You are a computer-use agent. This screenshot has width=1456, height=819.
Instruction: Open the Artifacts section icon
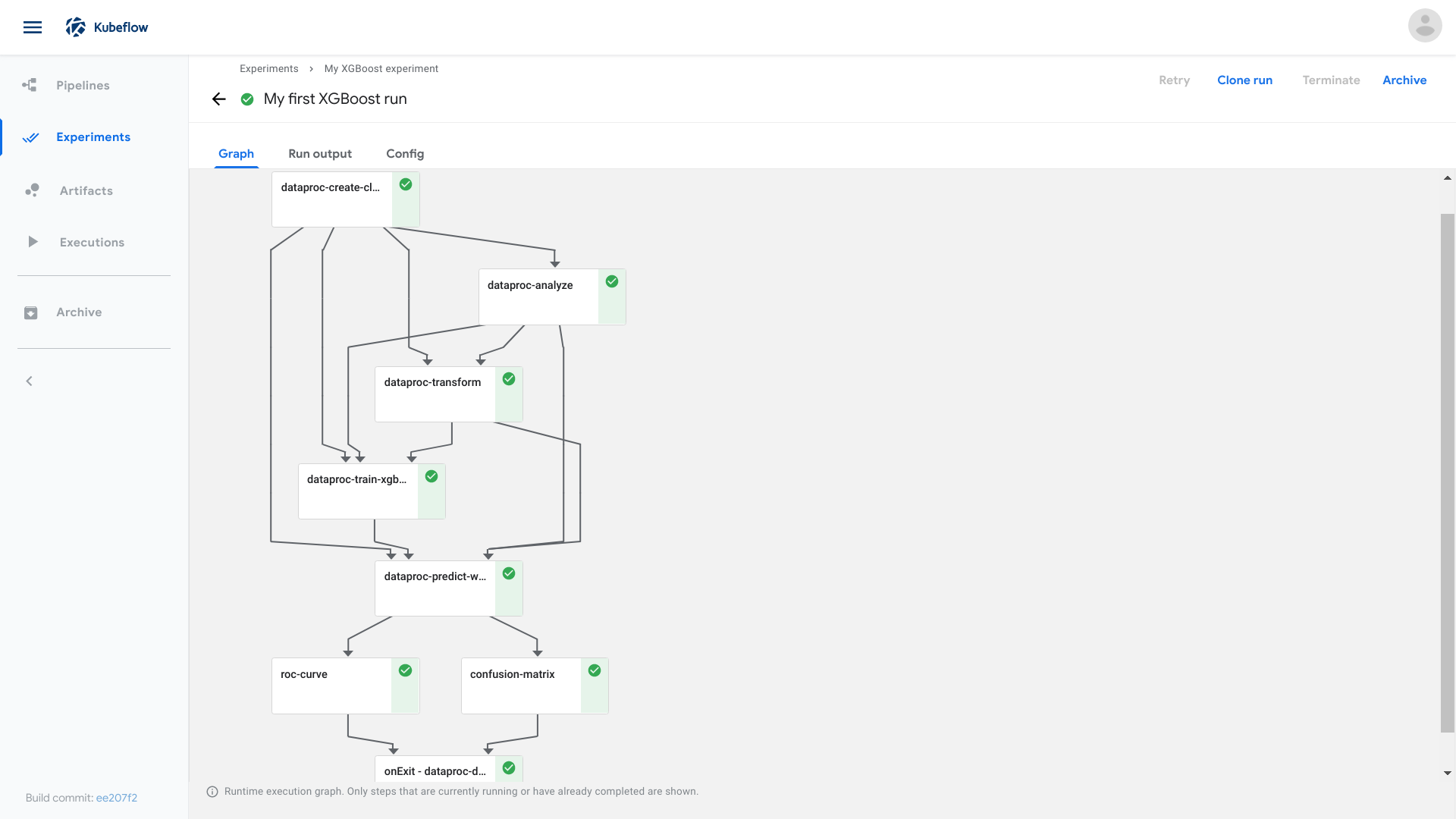tap(32, 190)
